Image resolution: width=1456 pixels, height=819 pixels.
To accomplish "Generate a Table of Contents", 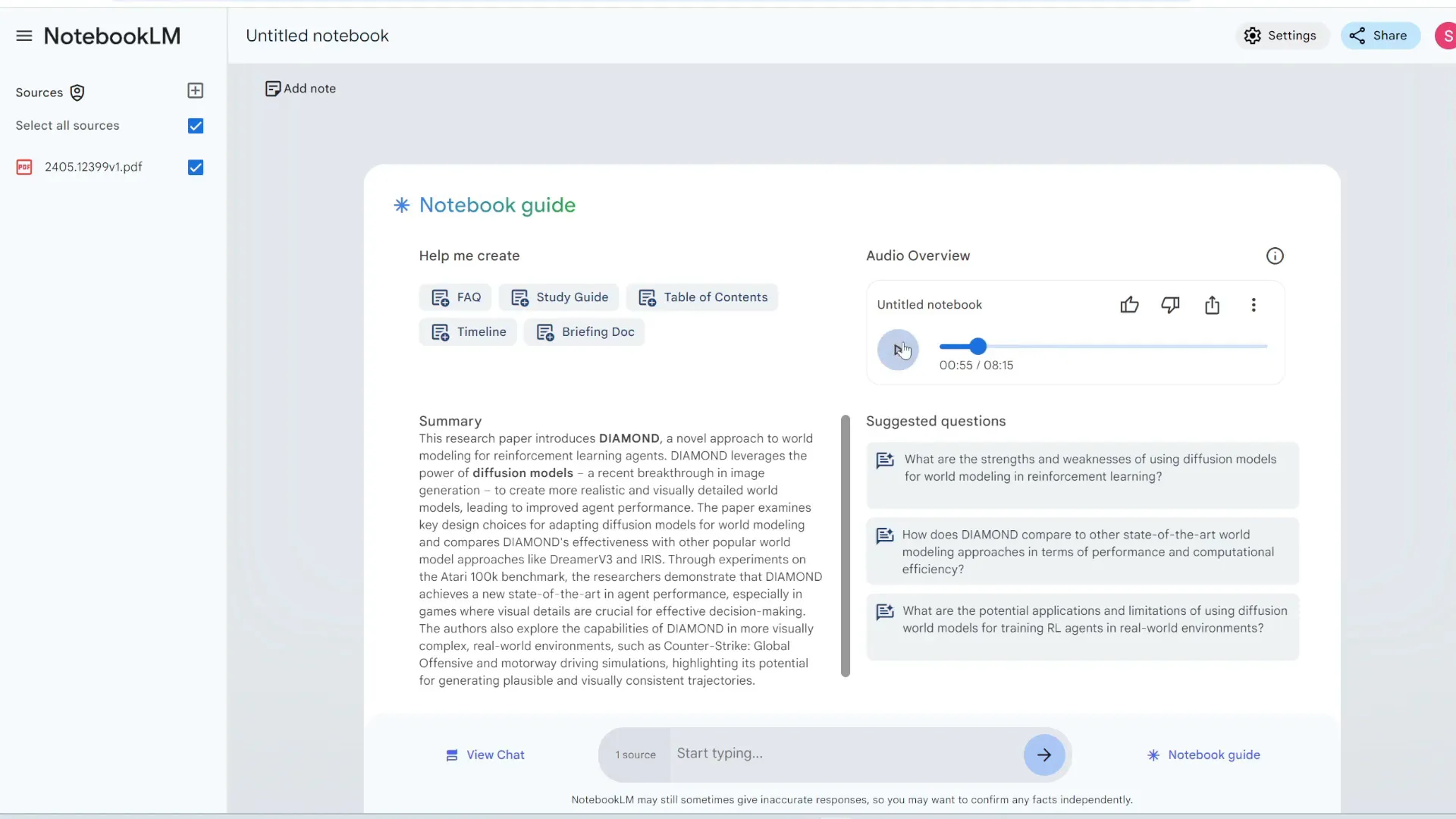I will pos(702,297).
